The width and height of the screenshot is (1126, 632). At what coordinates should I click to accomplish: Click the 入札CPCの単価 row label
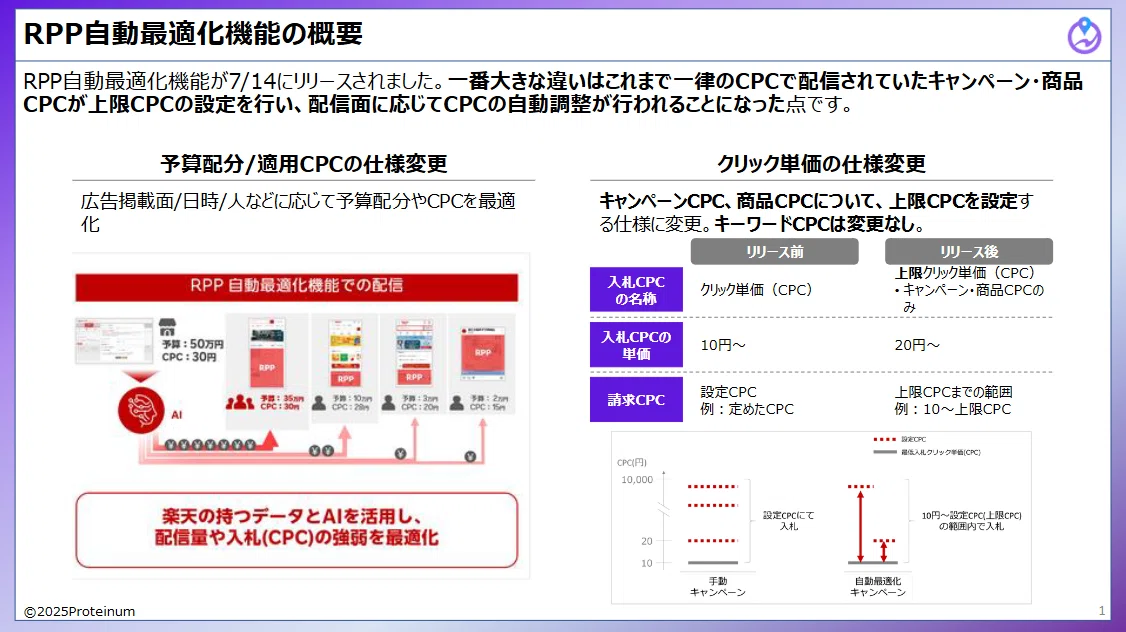pos(636,345)
